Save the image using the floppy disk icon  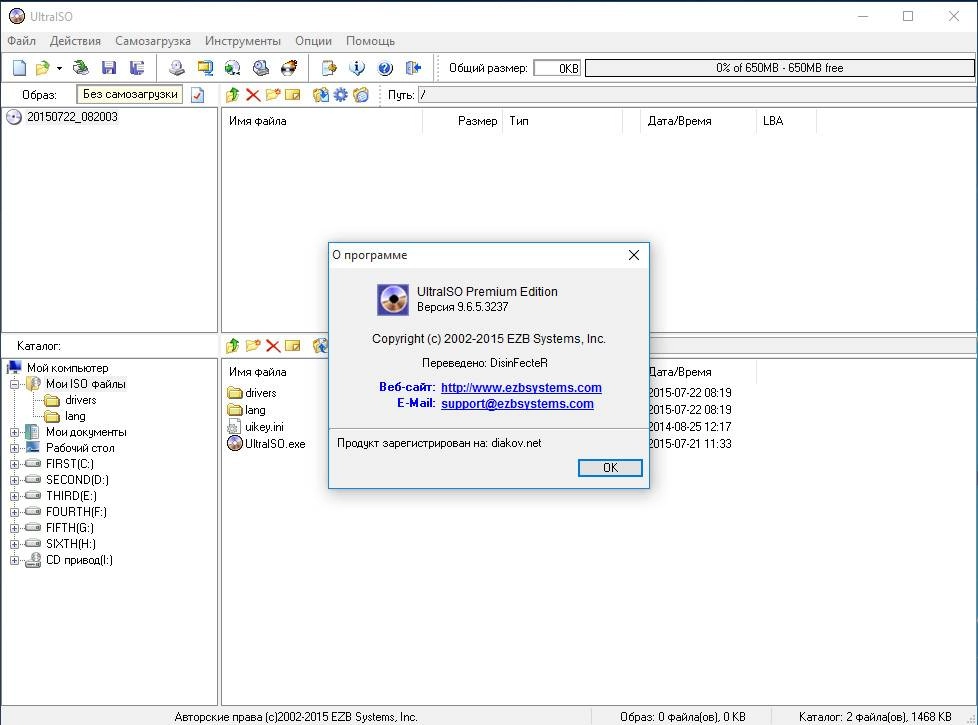[x=109, y=67]
